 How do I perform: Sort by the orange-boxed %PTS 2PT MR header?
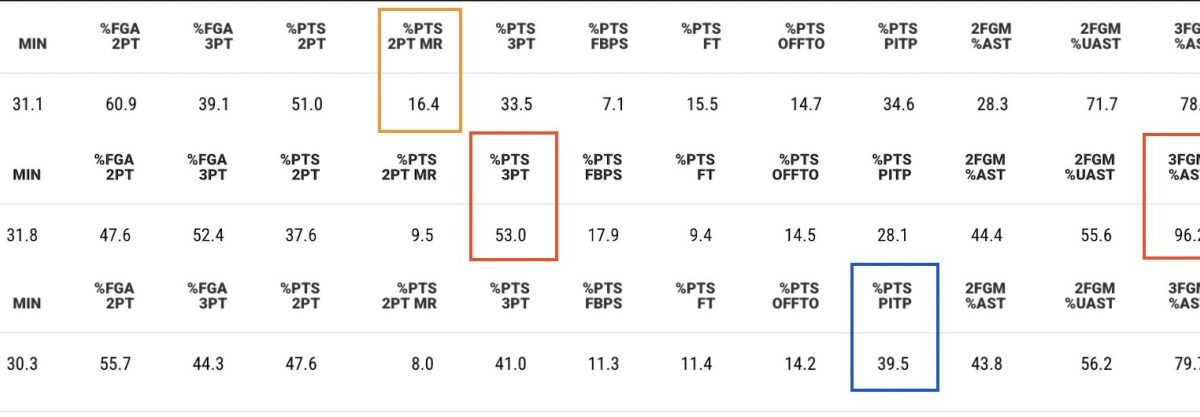click(419, 36)
